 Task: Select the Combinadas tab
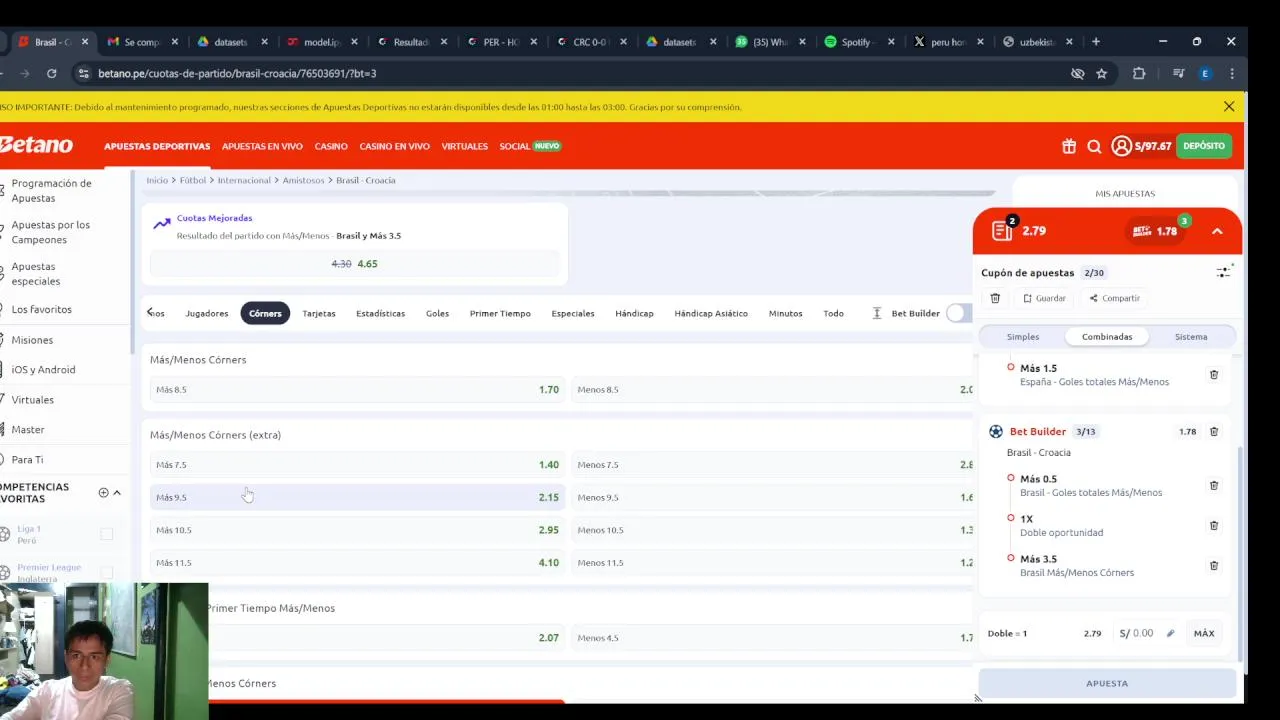[1107, 337]
